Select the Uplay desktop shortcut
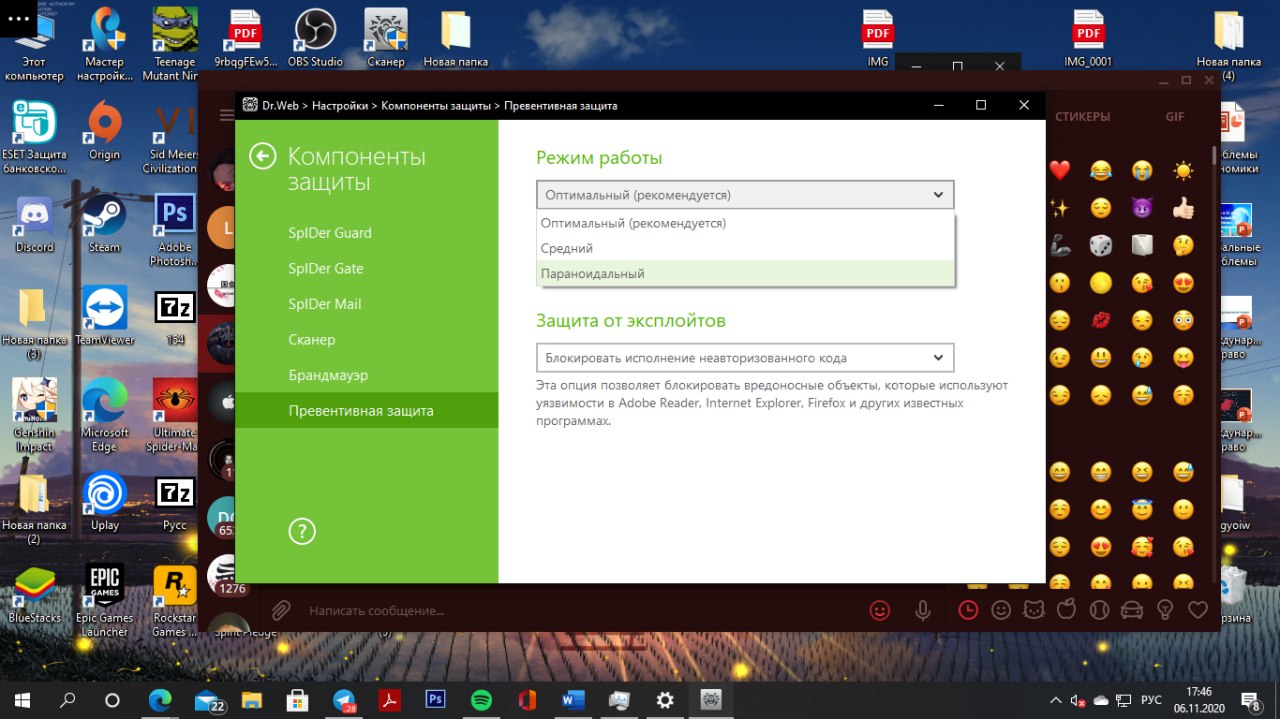Viewport: 1280px width, 719px height. pyautogui.click(x=104, y=503)
